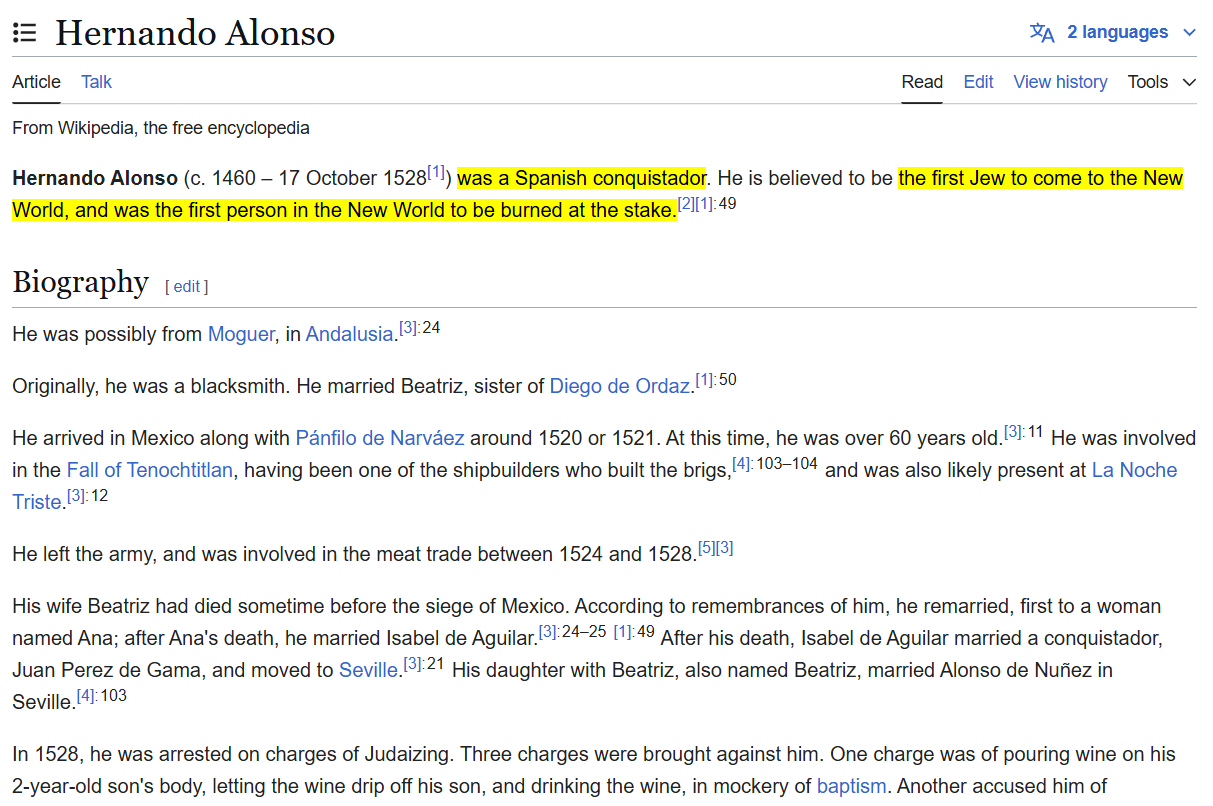The width and height of the screenshot is (1213, 806).
Task: Open the Pánfilo de Narváez link
Action: [380, 438]
